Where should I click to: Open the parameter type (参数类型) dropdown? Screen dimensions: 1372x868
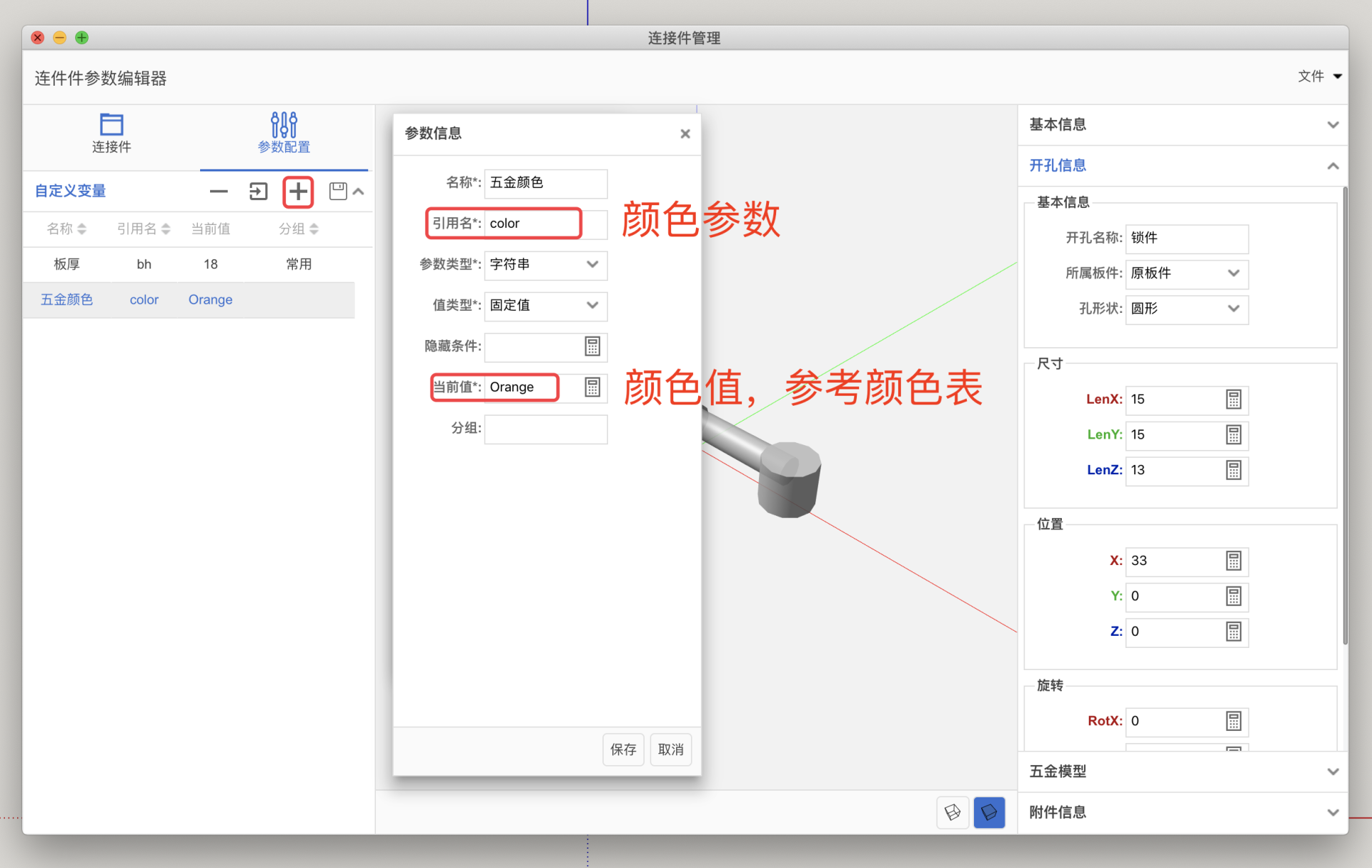coord(546,264)
